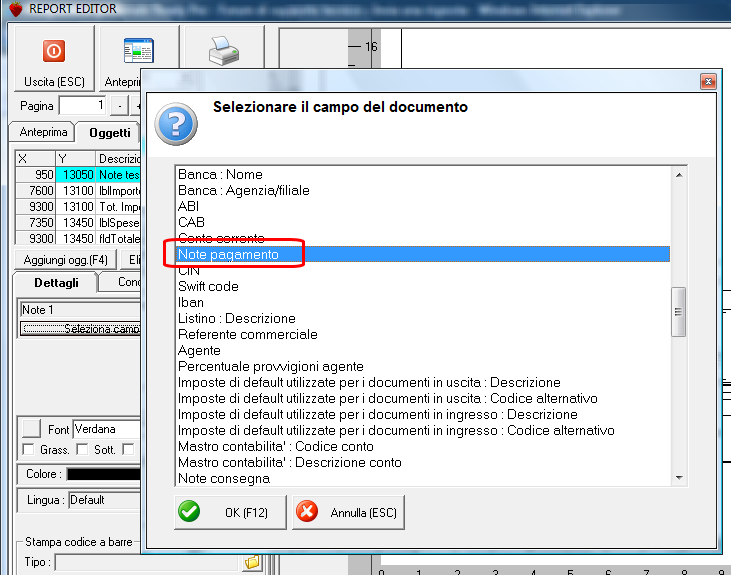The image size is (731, 575).
Task: Select ingresso : Descrizione imposte entry
Action: coord(423,415)
